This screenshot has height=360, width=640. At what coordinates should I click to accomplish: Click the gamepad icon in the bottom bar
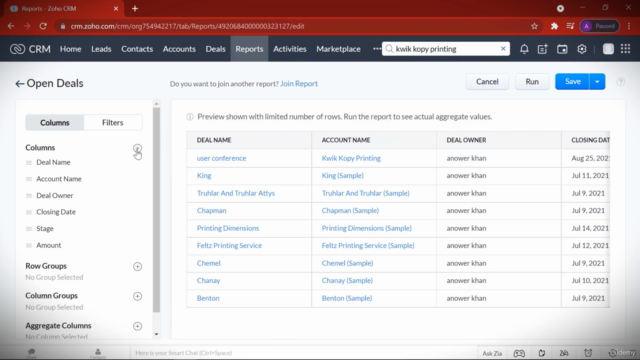pos(519,353)
